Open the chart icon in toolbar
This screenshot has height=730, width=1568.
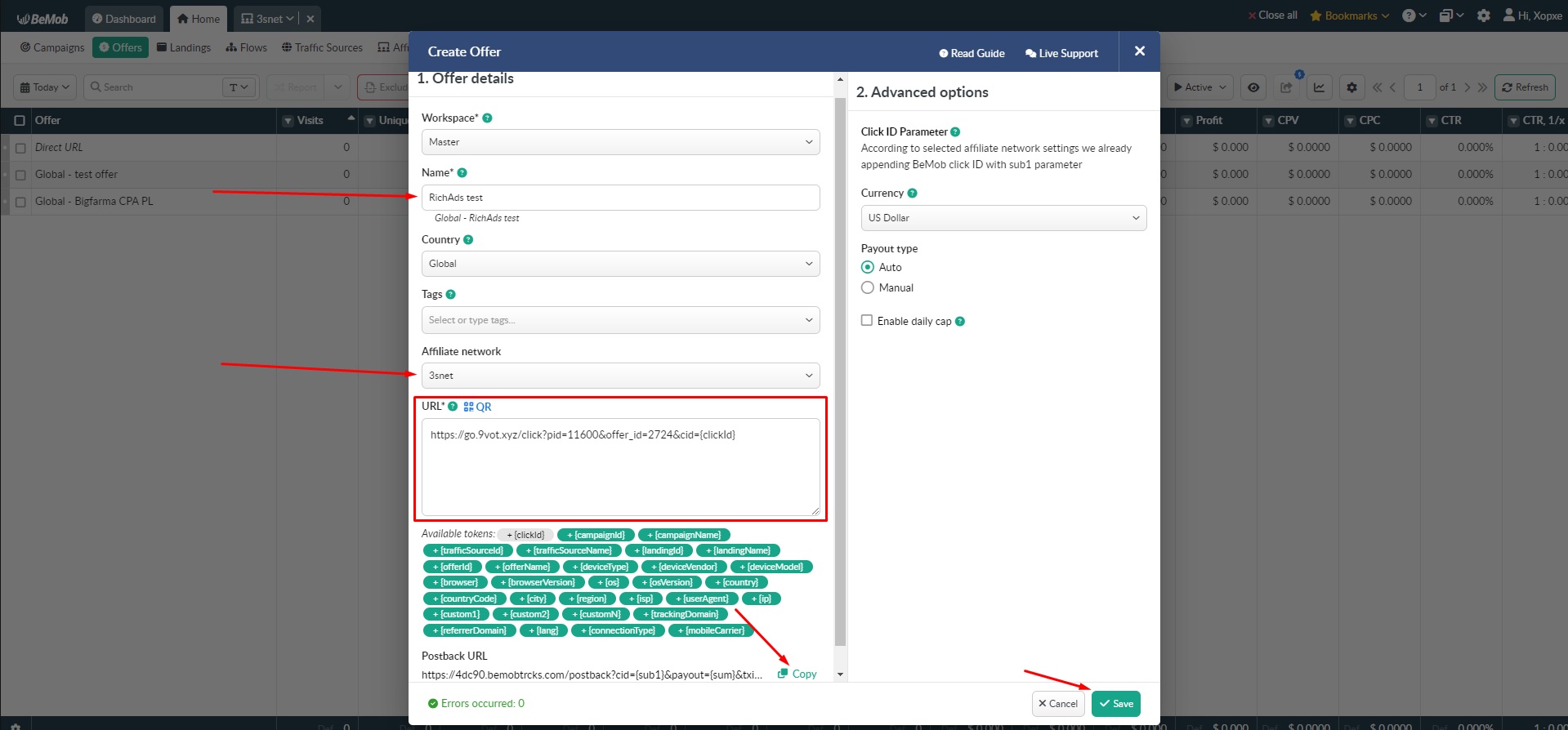[x=1319, y=87]
